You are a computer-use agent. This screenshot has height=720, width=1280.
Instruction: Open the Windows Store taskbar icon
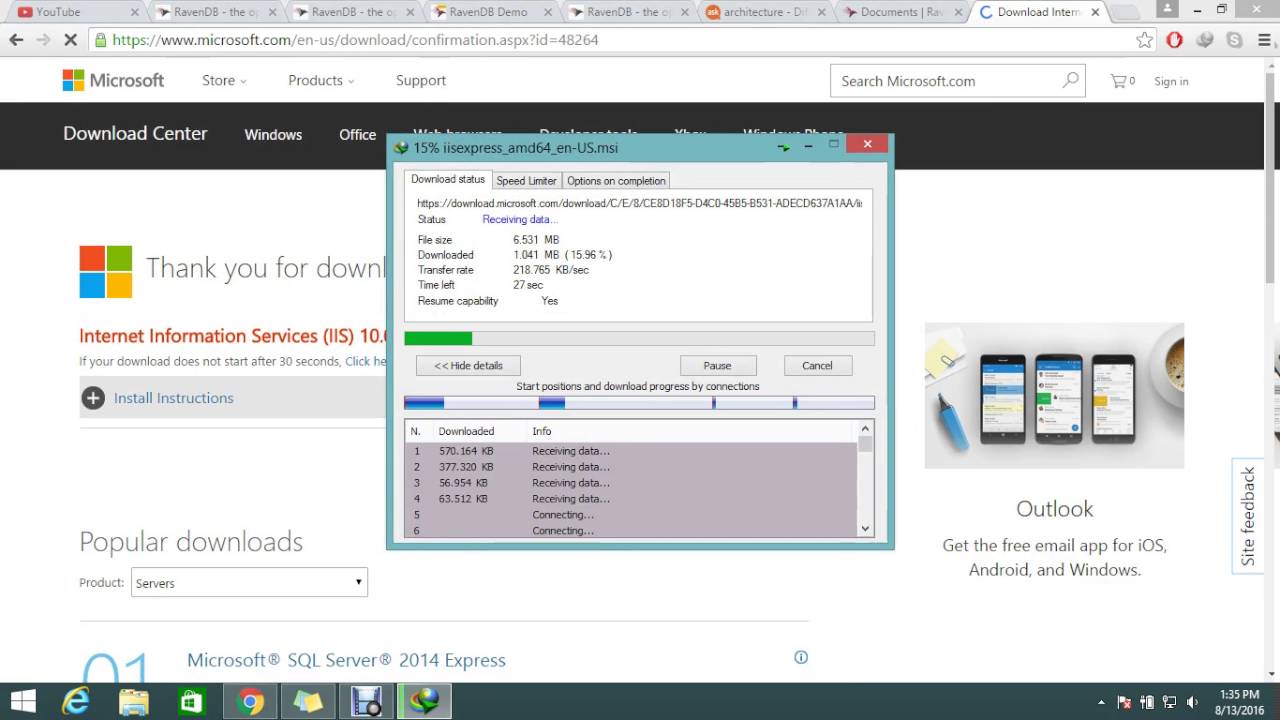coord(191,701)
